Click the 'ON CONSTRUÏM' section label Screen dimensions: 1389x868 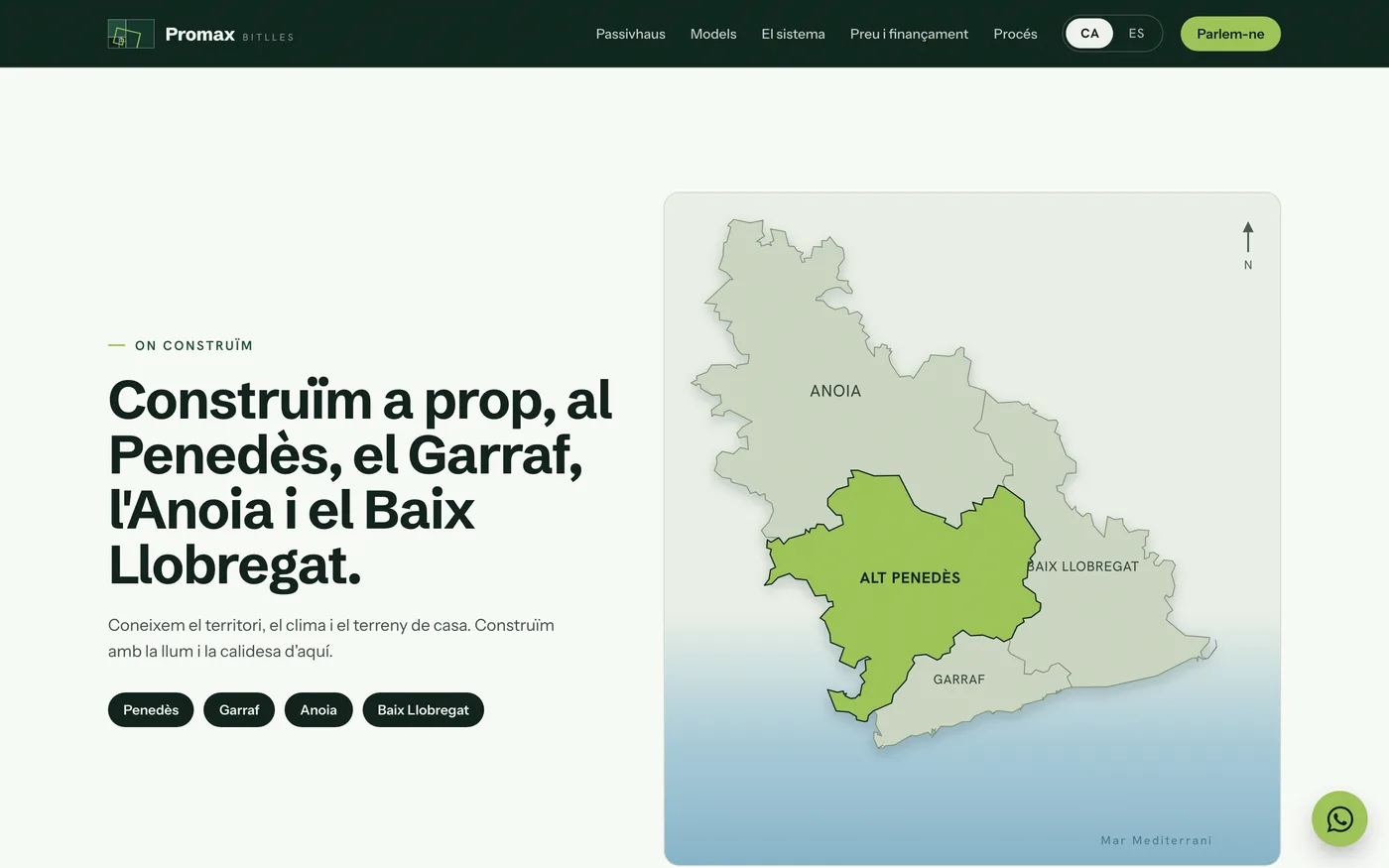click(x=193, y=345)
